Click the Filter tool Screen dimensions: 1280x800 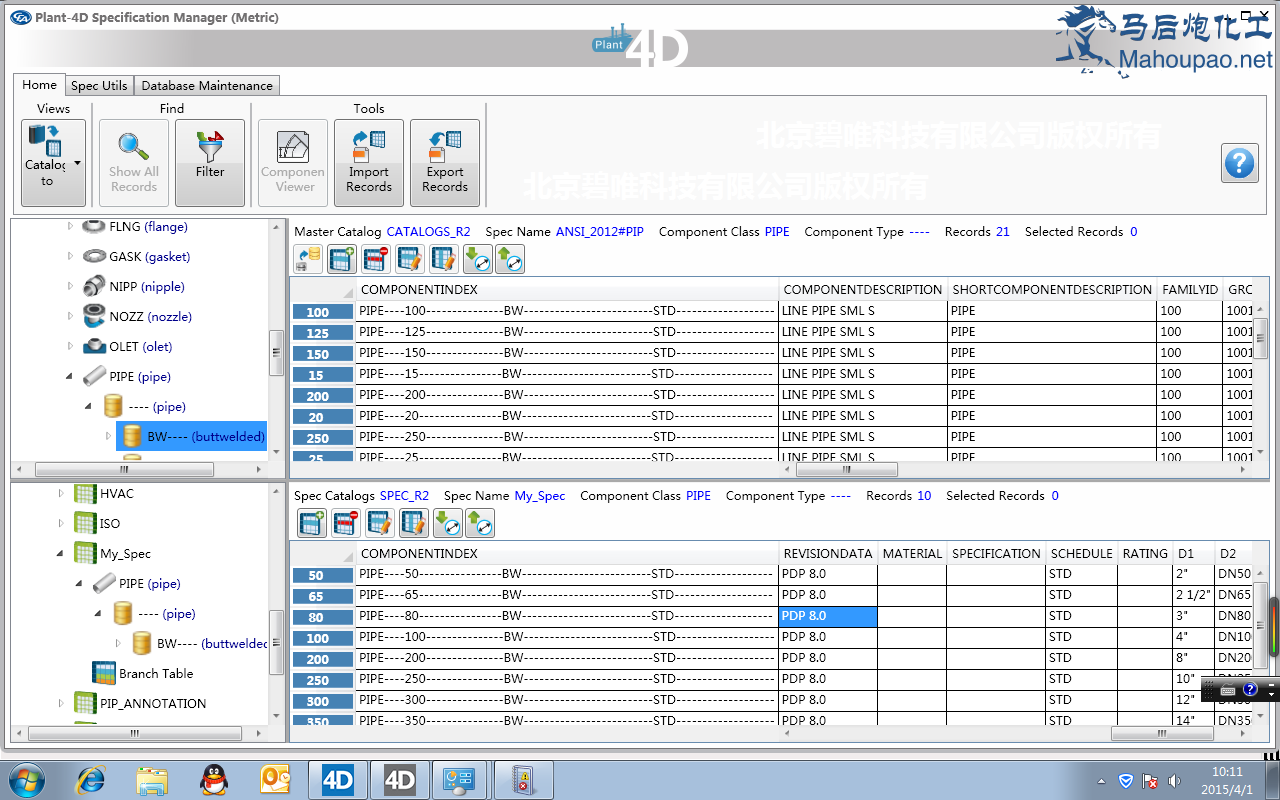(210, 162)
